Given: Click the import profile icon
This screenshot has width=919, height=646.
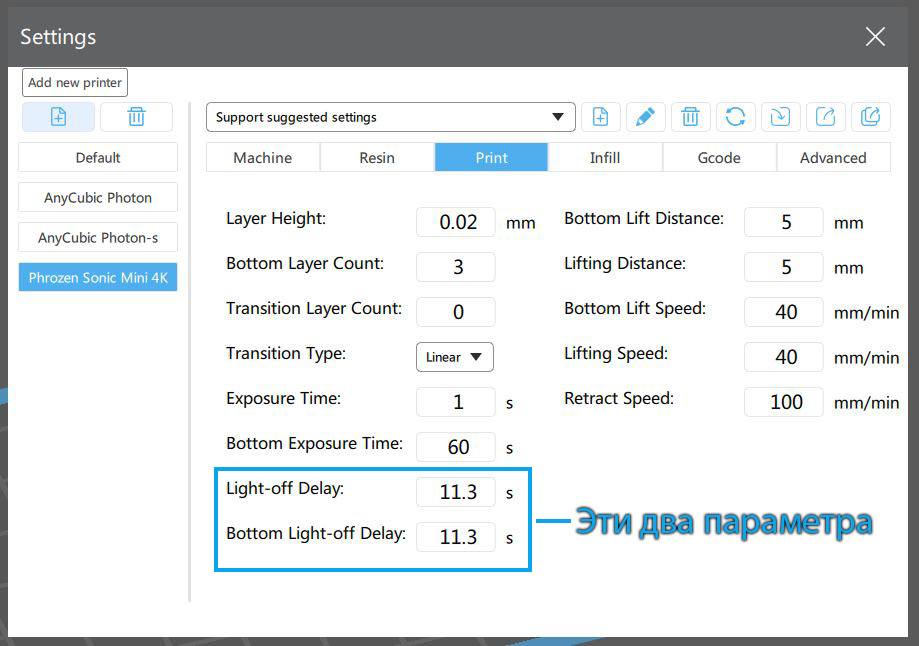Looking at the screenshot, I should 780,117.
